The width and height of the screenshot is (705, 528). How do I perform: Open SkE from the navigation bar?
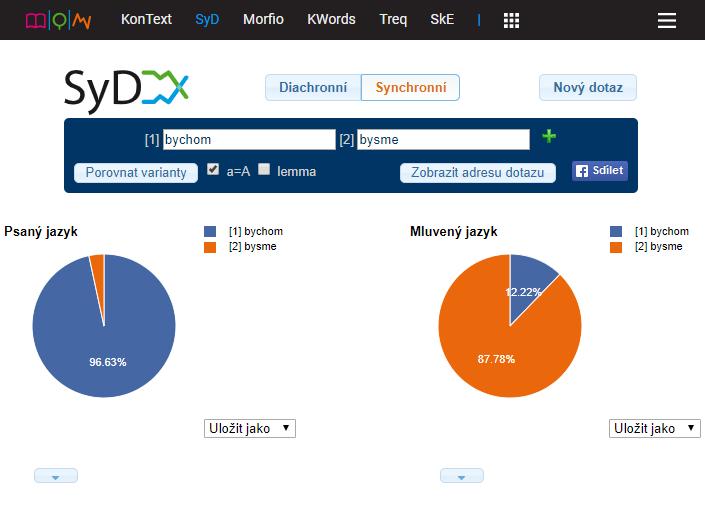pyautogui.click(x=442, y=19)
